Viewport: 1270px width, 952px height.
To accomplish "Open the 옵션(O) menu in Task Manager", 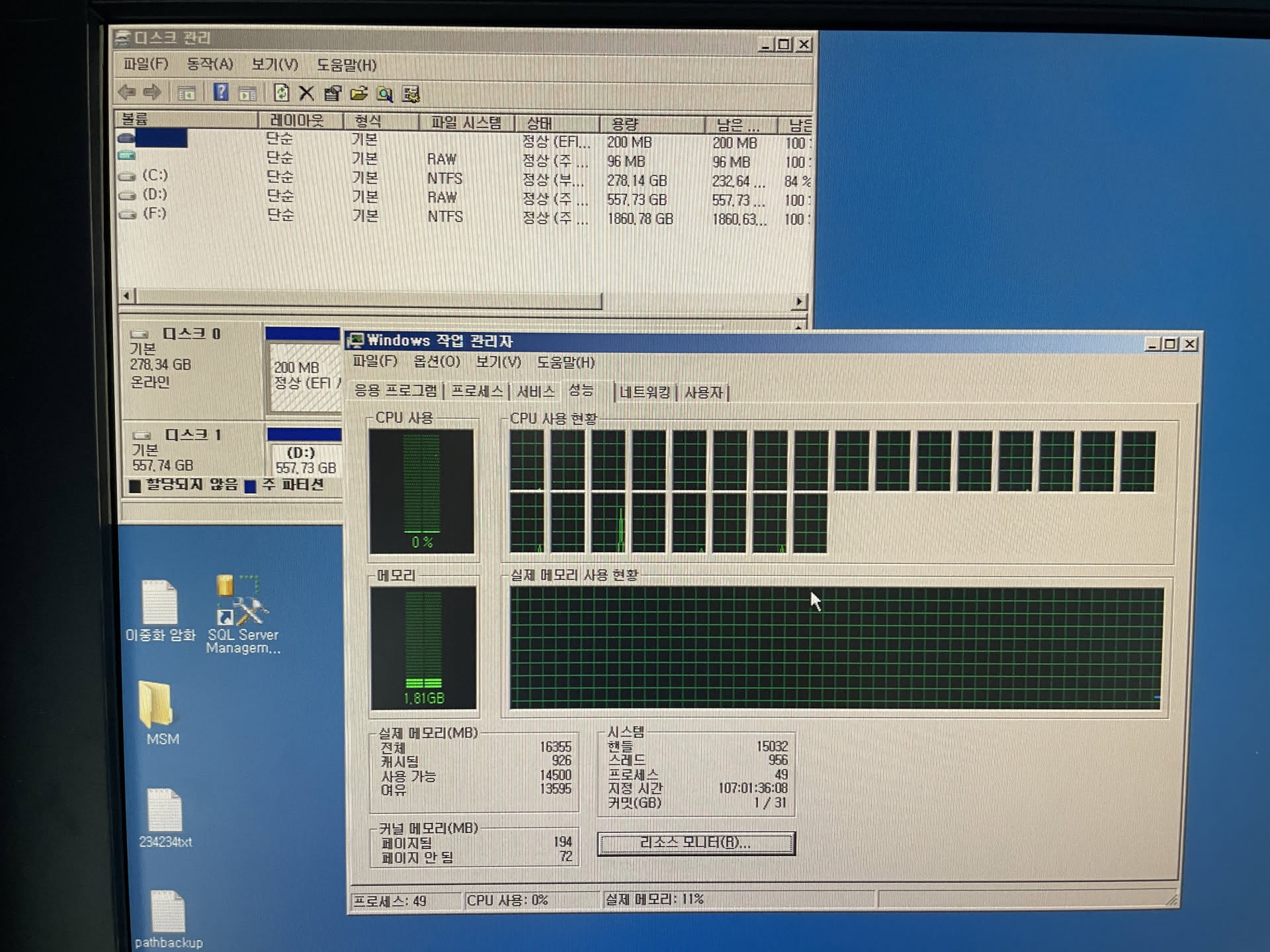I will click(436, 362).
